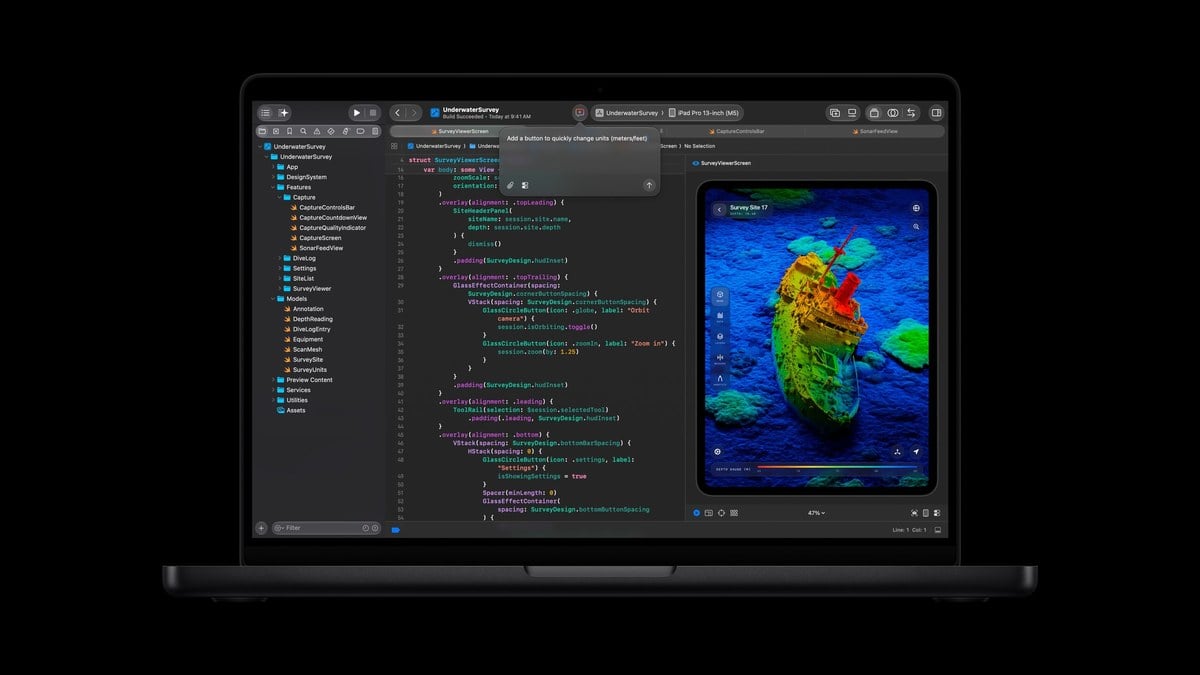Toggle live preview mode button

697,513
